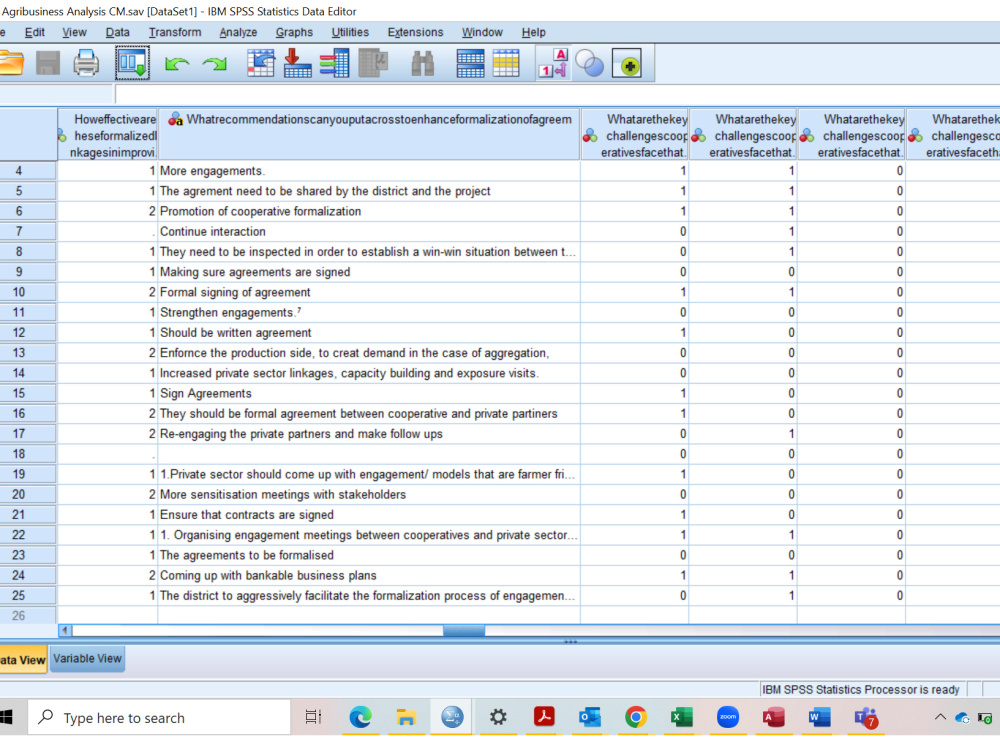Open the Variables info icon
Image resolution: width=1000 pixels, height=750 pixels.
point(335,63)
